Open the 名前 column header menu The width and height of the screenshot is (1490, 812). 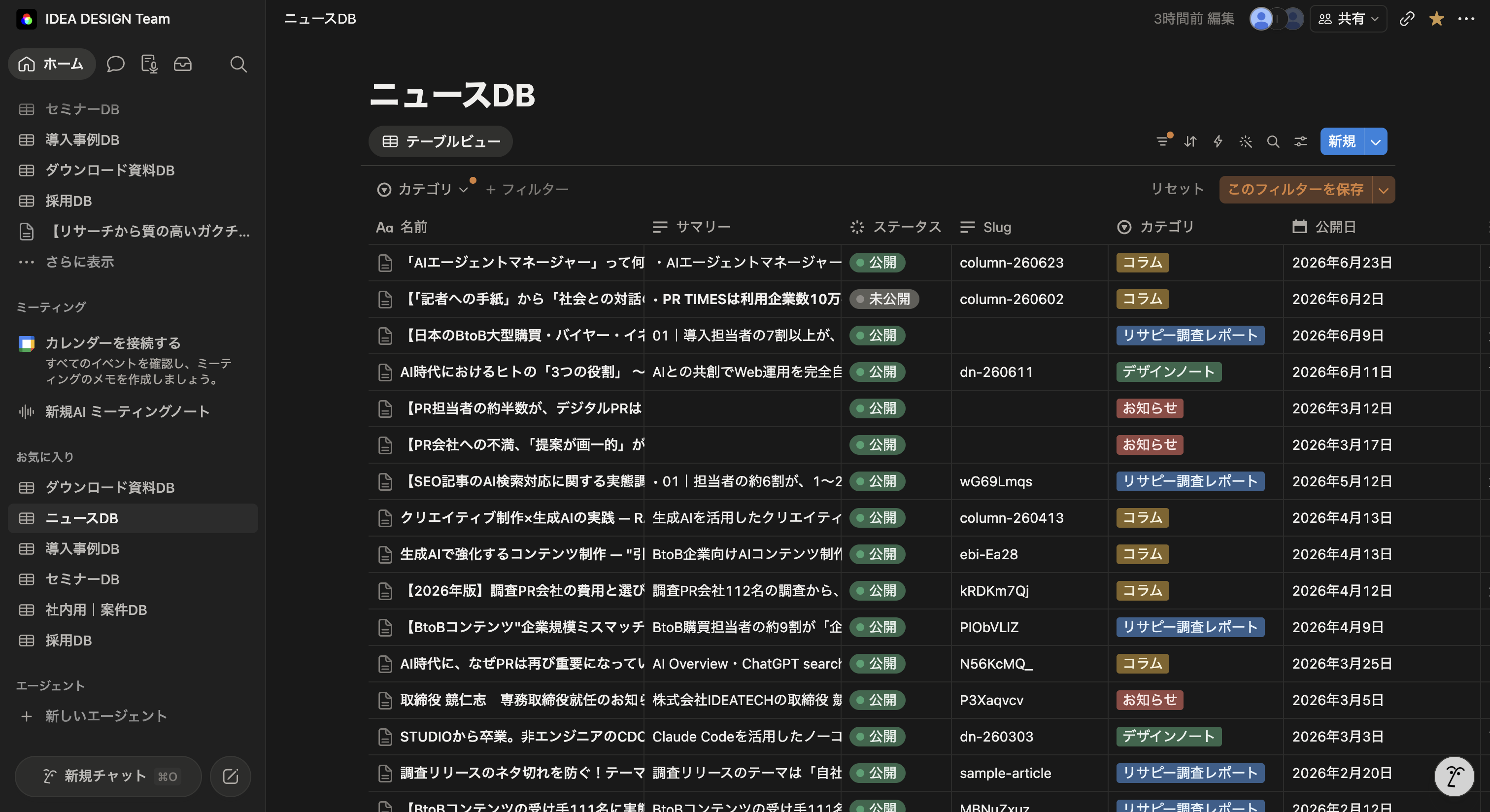coord(402,227)
